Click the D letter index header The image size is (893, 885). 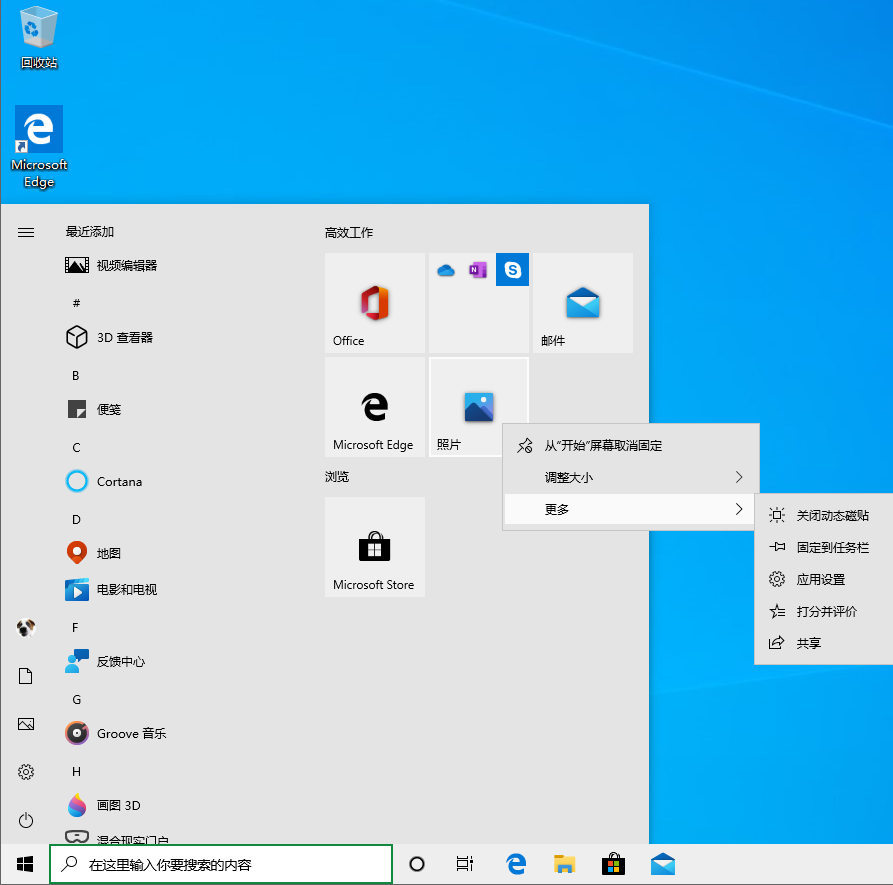point(76,519)
